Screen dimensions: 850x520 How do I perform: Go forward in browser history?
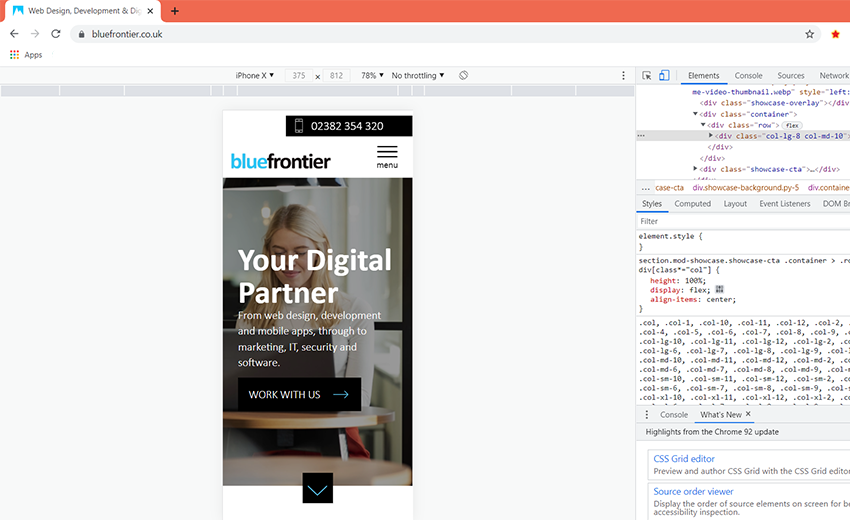pyautogui.click(x=35, y=34)
